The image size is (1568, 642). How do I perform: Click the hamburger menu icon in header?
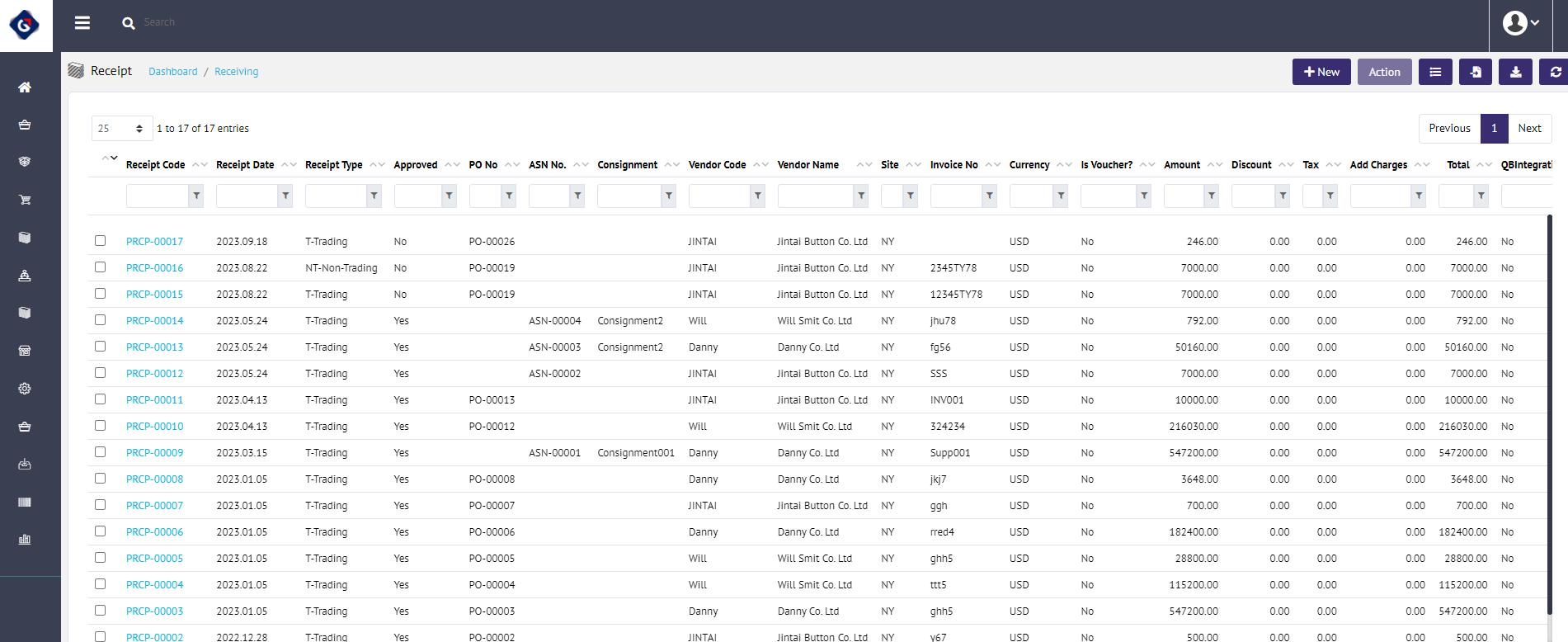[x=82, y=23]
